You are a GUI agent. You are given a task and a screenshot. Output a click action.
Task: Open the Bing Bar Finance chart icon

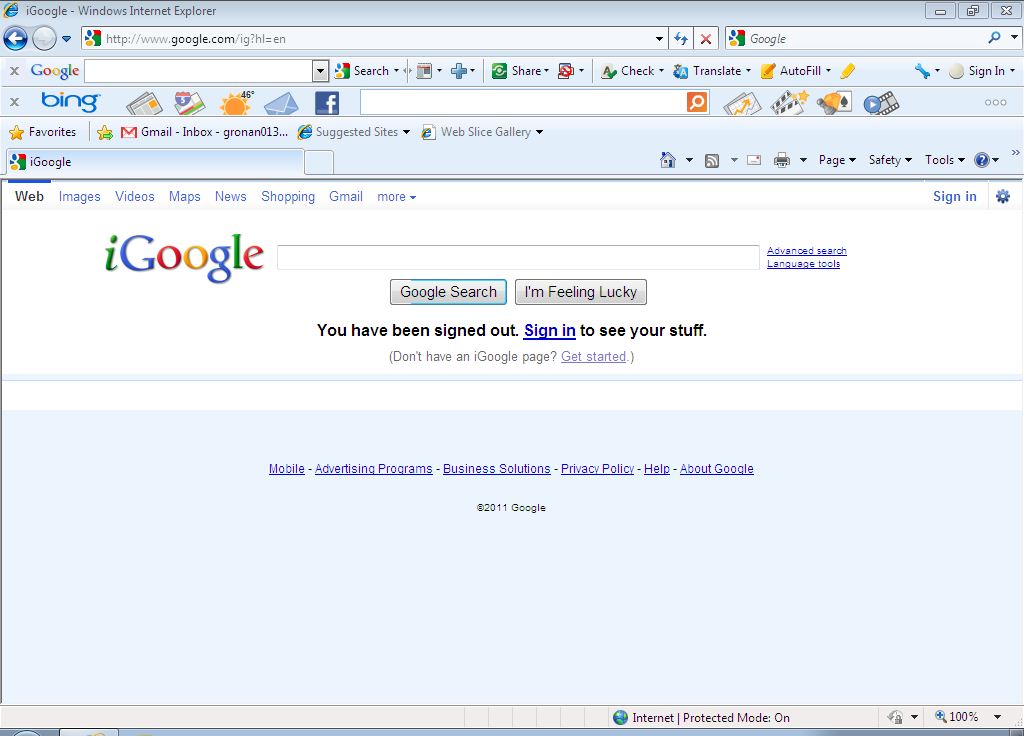click(x=741, y=103)
